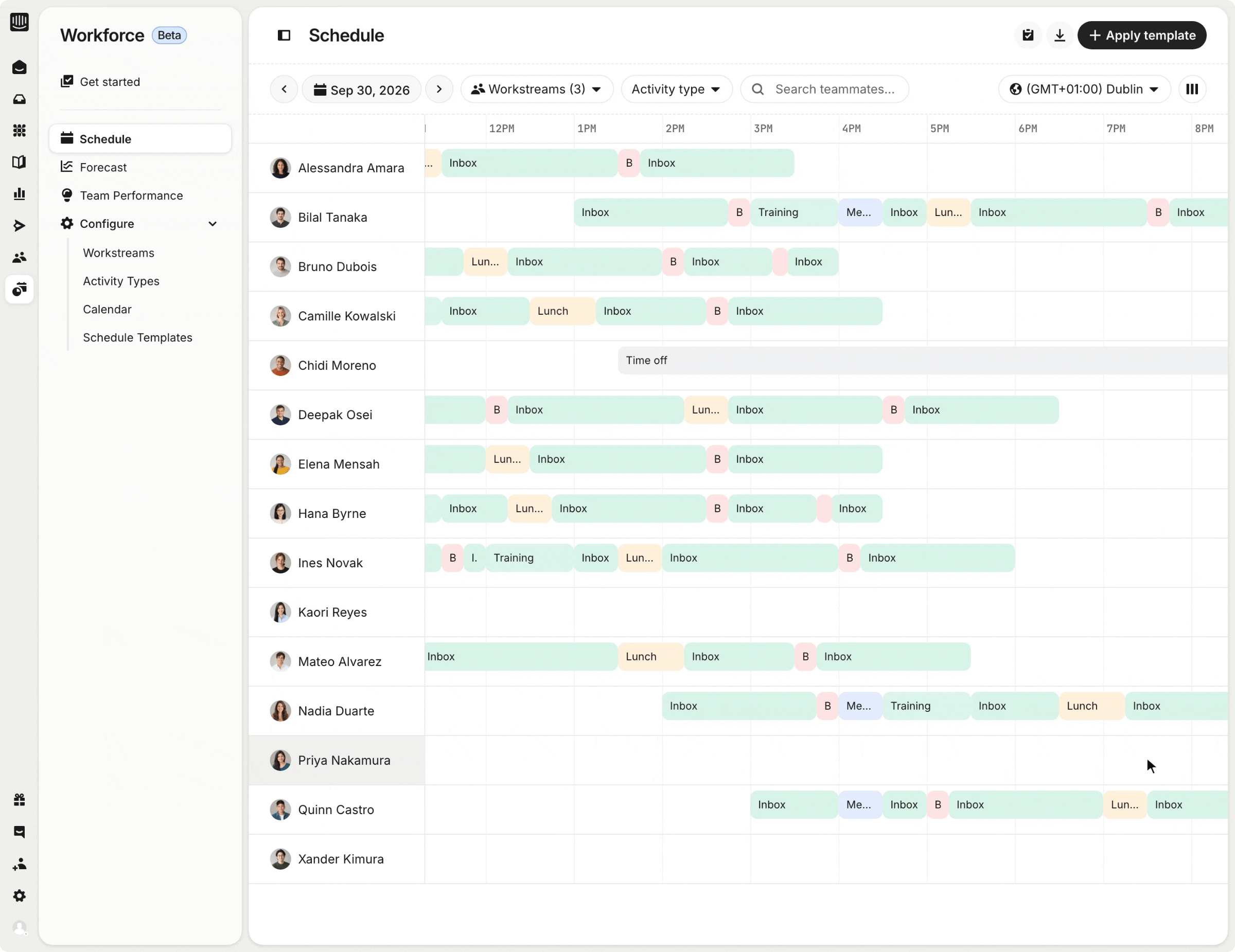The image size is (1235, 952).
Task: Open the (GMT+01:00) Dublin timezone dropdown
Action: point(1084,89)
